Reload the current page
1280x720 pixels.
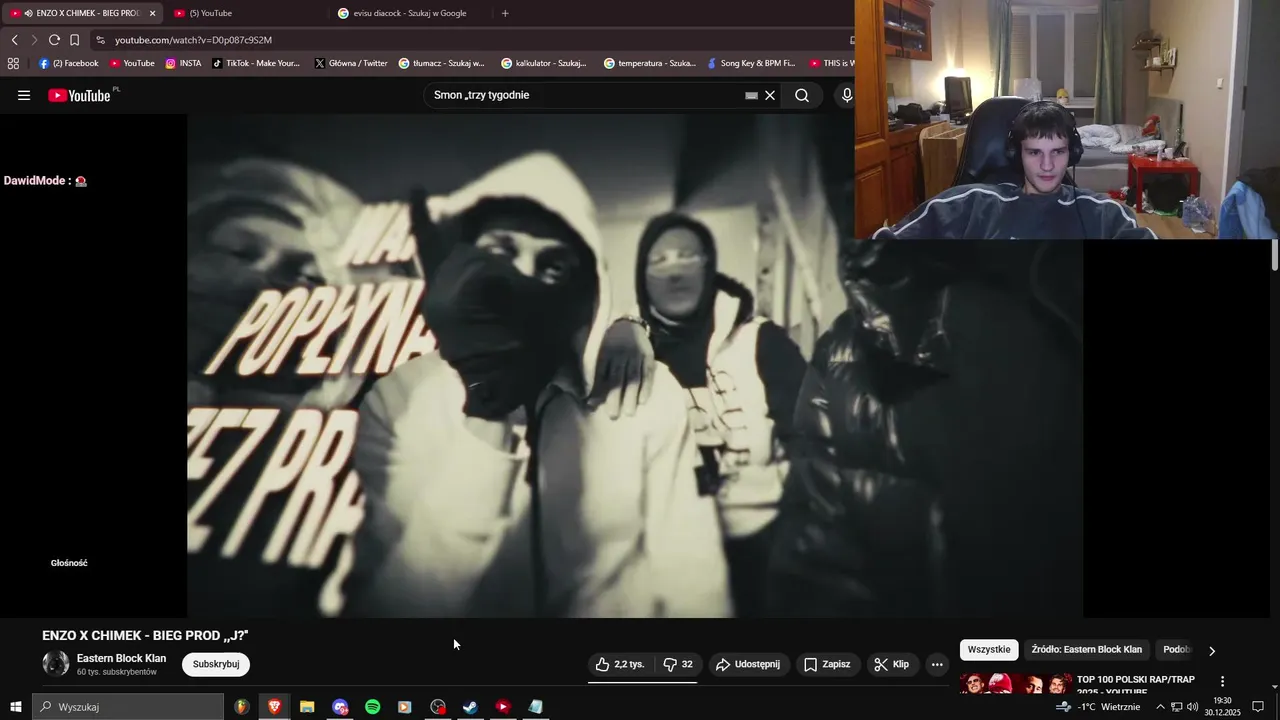click(54, 40)
